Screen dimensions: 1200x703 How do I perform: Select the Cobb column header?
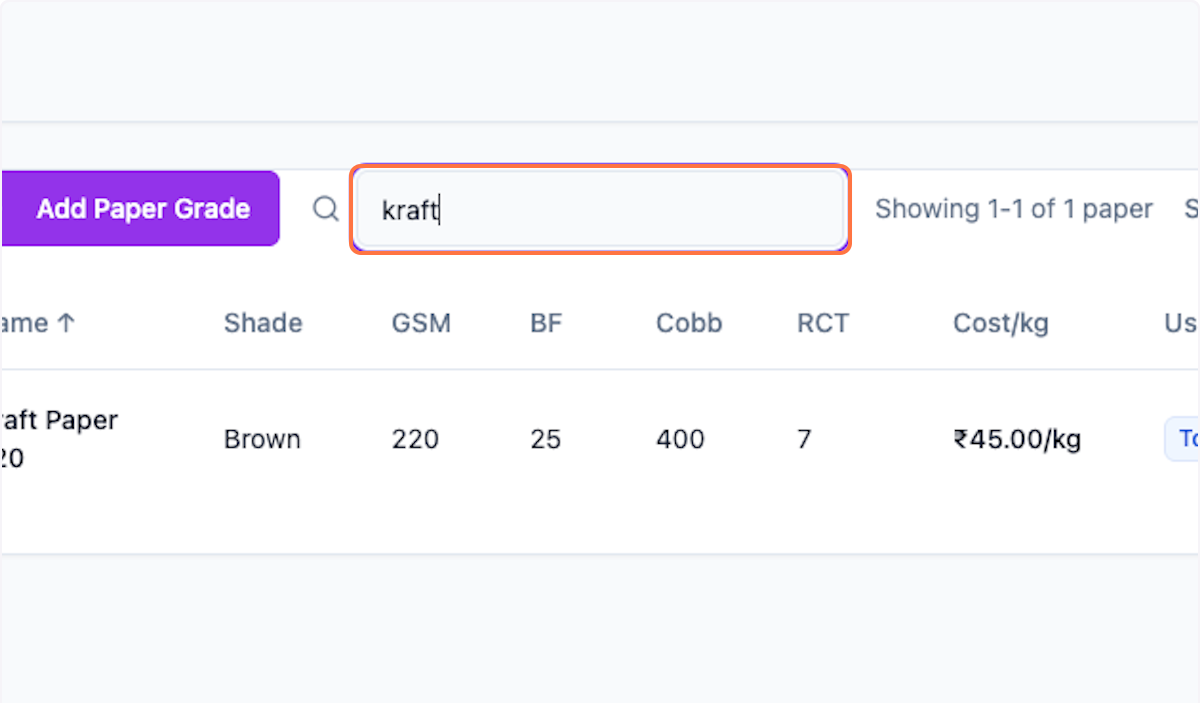coord(689,323)
